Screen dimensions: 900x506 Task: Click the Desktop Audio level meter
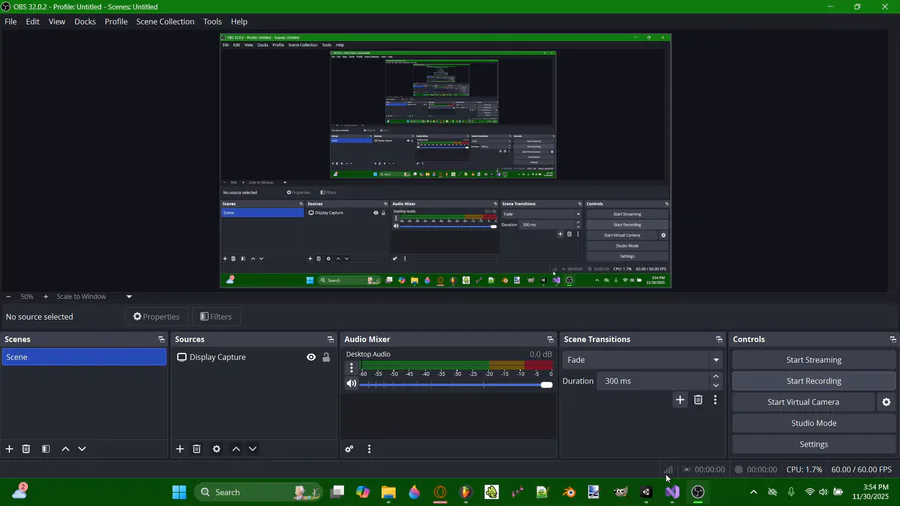coord(456,365)
